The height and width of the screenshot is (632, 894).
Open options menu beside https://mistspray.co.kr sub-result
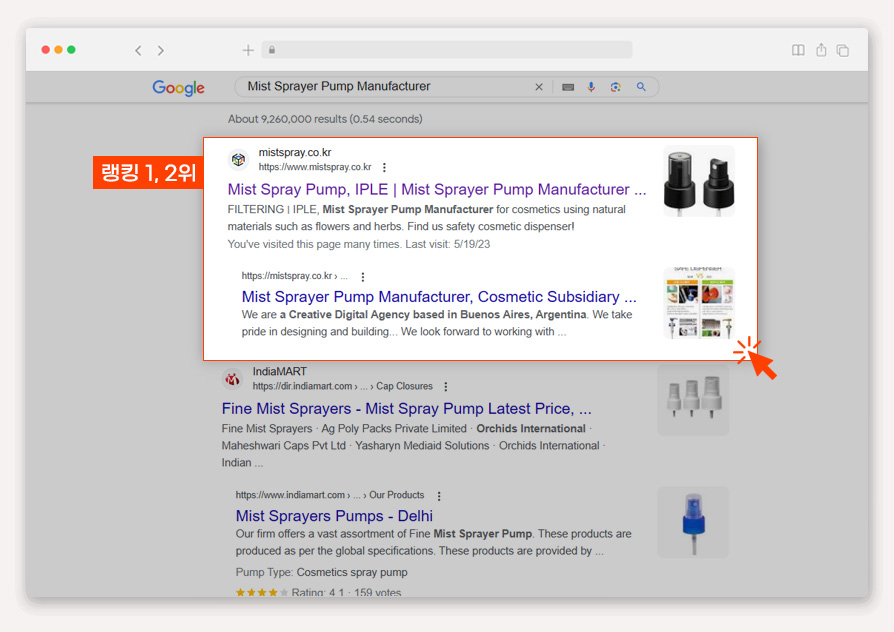pos(363,277)
